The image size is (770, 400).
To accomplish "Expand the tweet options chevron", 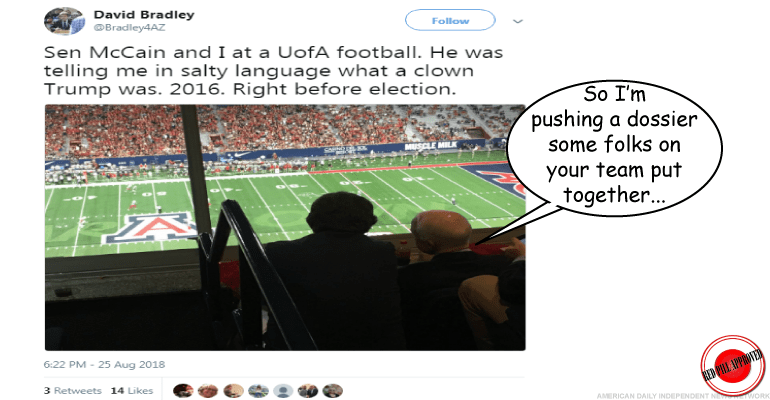I will coord(518,21).
